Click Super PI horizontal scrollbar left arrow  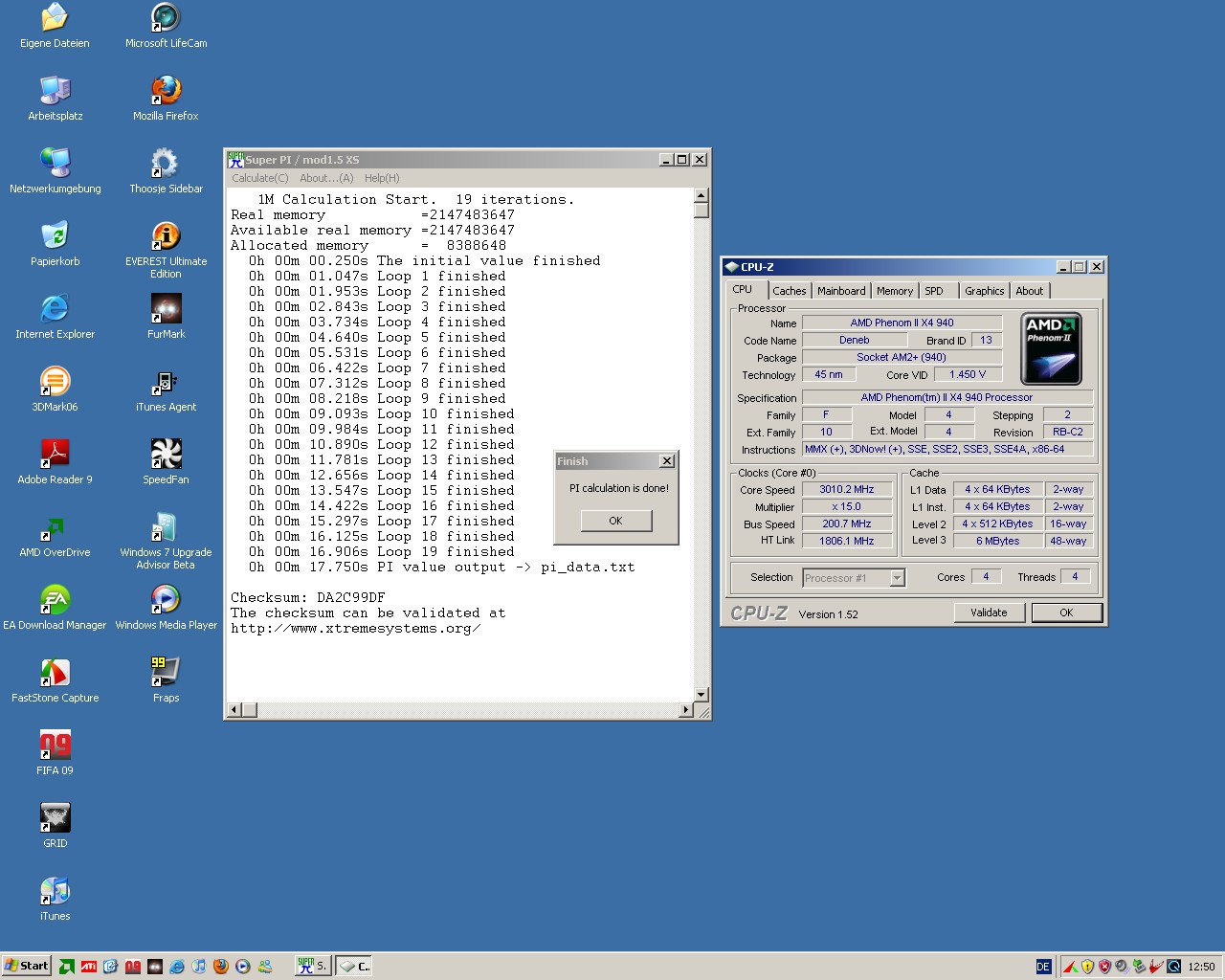pos(234,710)
